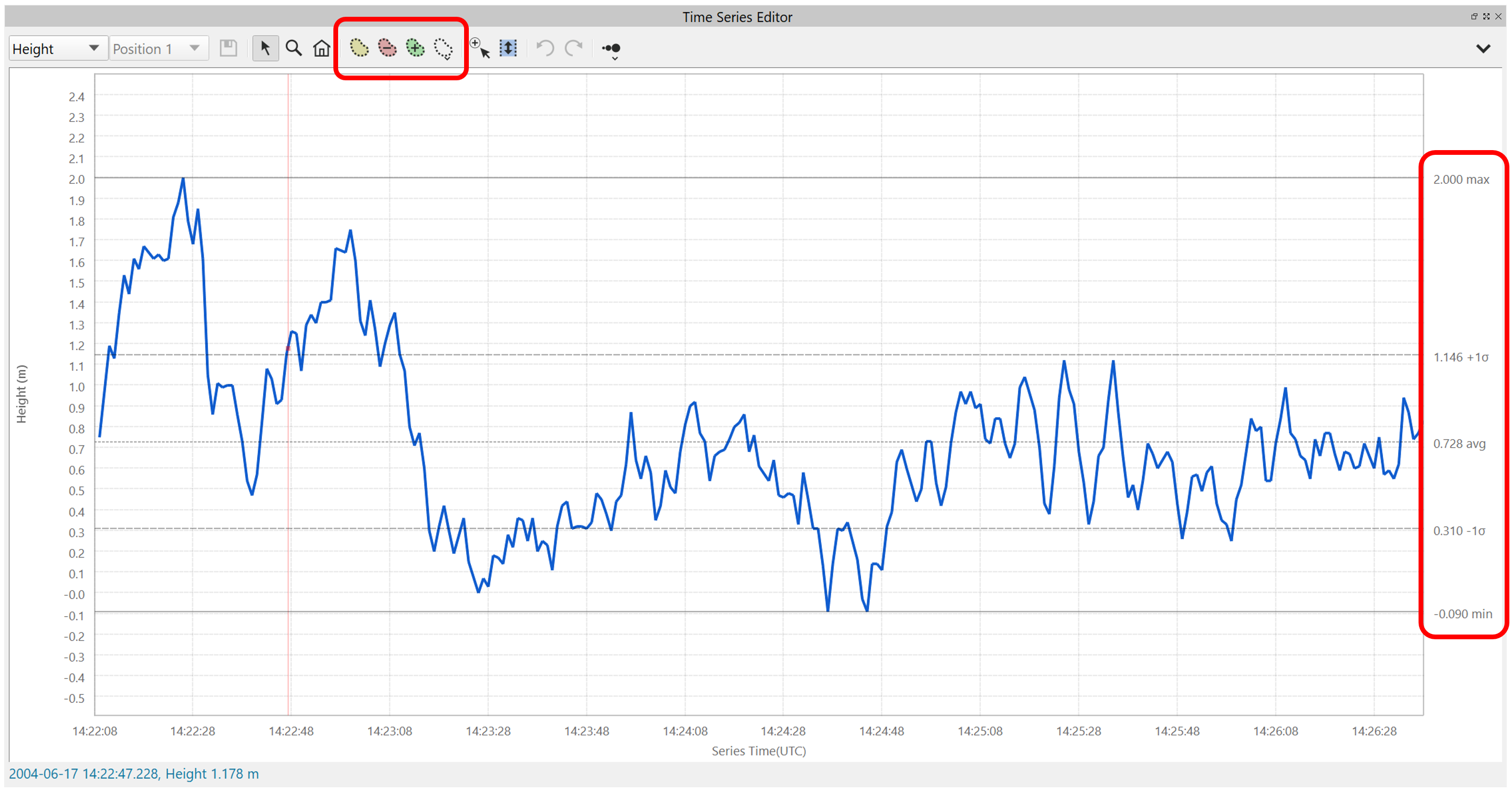Click the redo arrow
1512x792 pixels.
coord(573,48)
